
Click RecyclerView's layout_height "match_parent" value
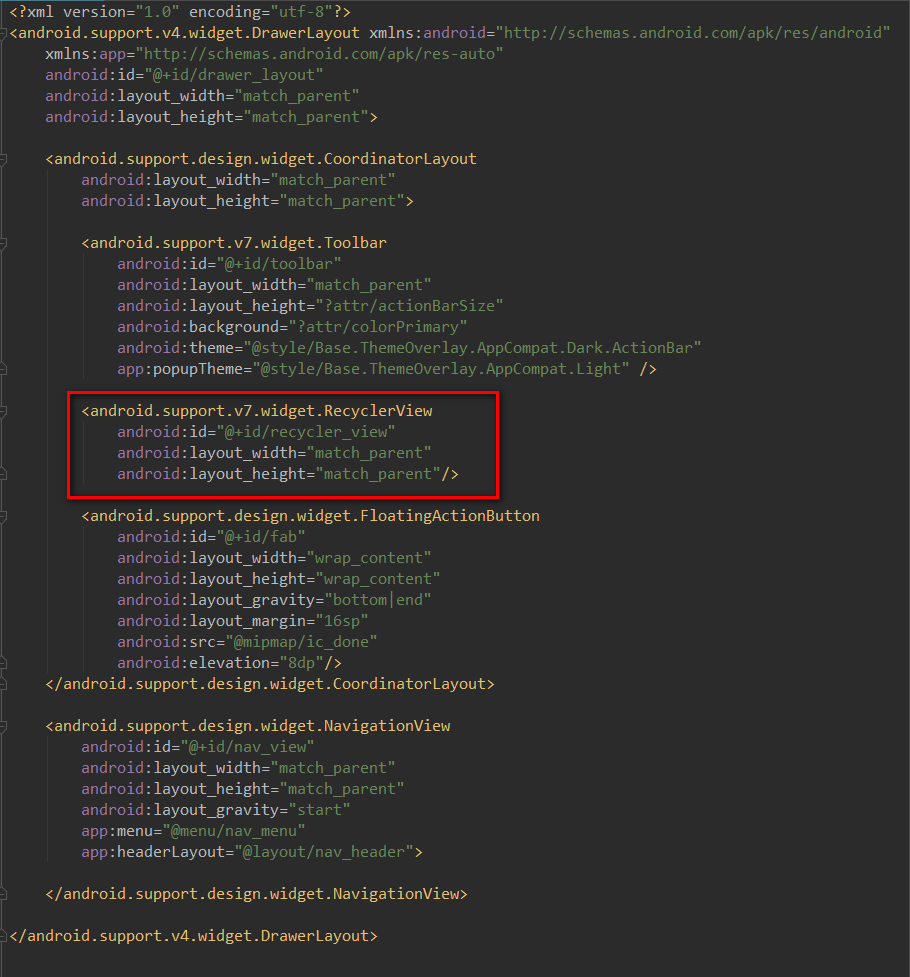[x=378, y=474]
